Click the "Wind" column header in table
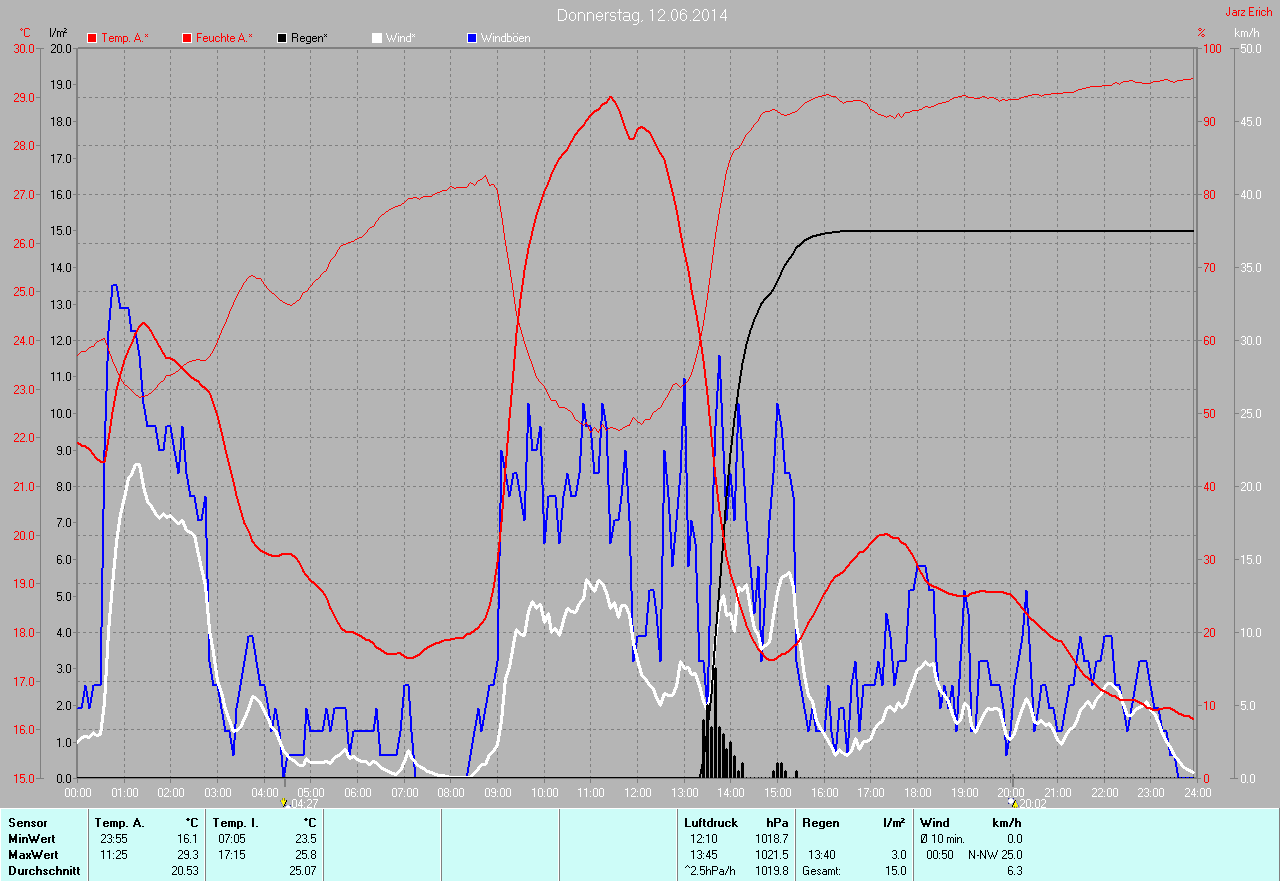1280x881 pixels. point(934,823)
